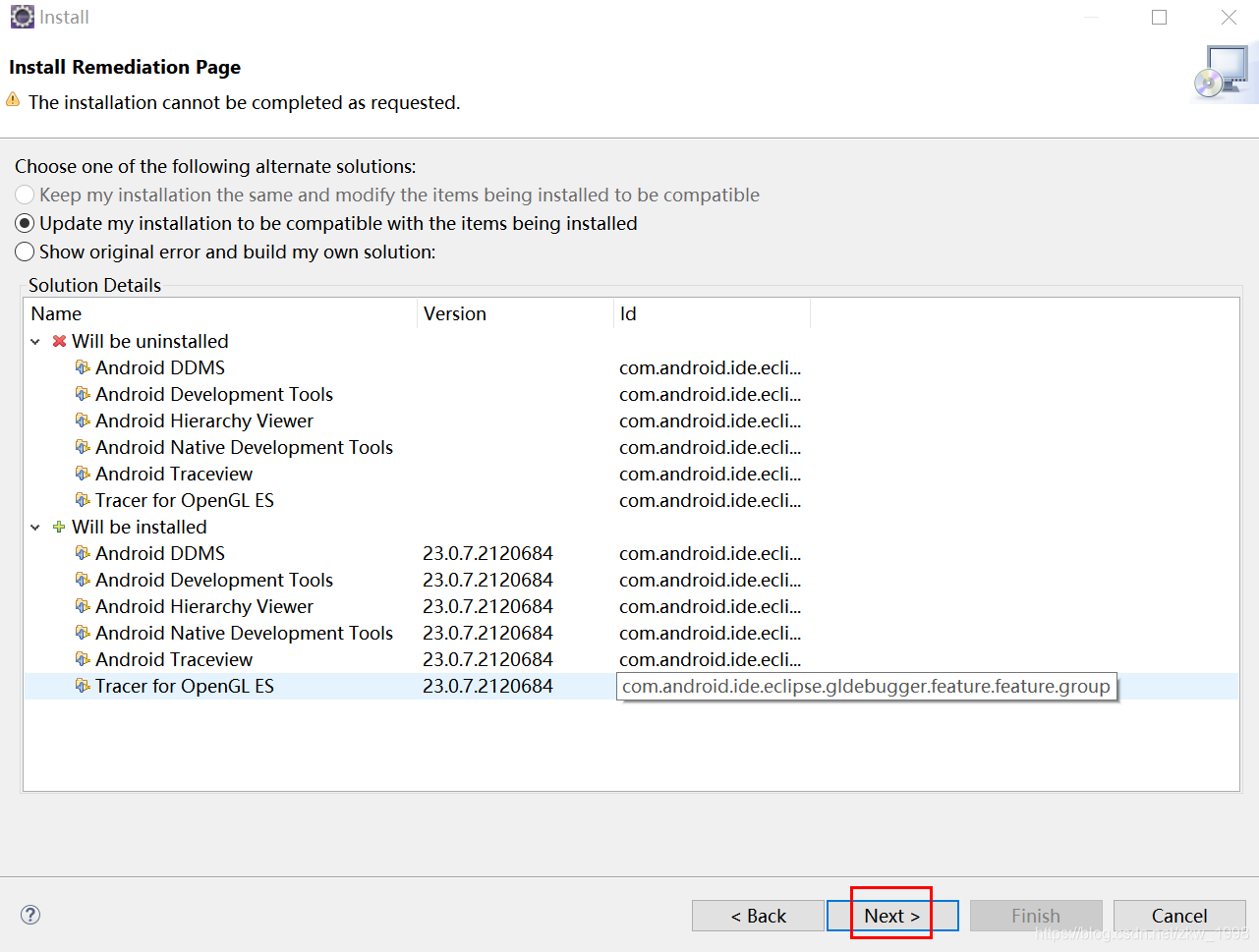
Task: Select Android DDMS row in install list
Action: tap(631, 553)
